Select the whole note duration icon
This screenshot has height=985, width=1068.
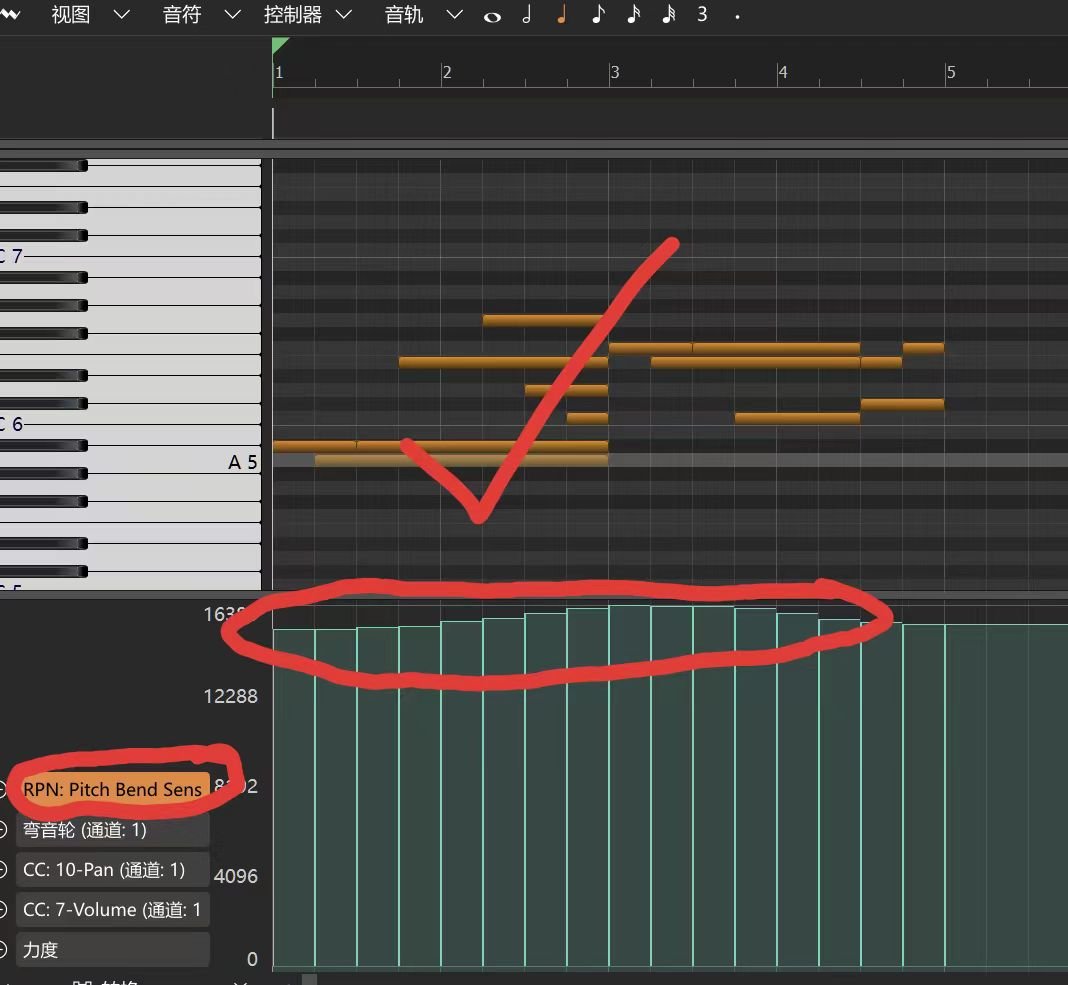491,16
